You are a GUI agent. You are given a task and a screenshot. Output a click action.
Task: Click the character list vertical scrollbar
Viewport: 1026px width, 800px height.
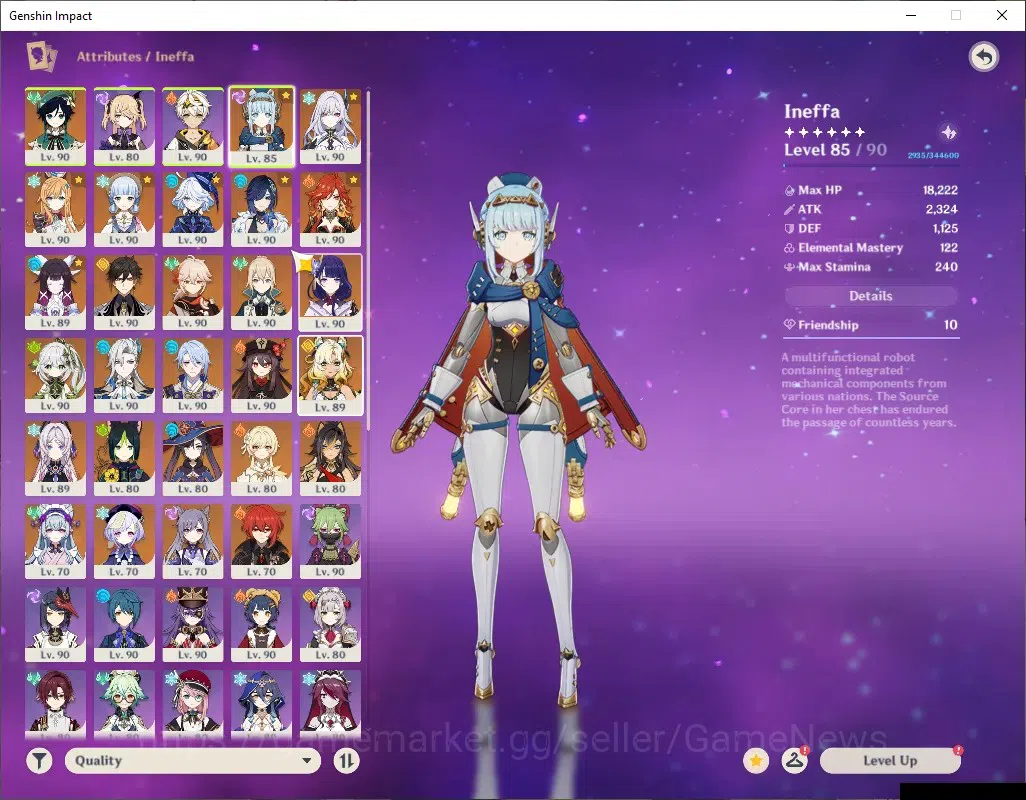coord(368,260)
